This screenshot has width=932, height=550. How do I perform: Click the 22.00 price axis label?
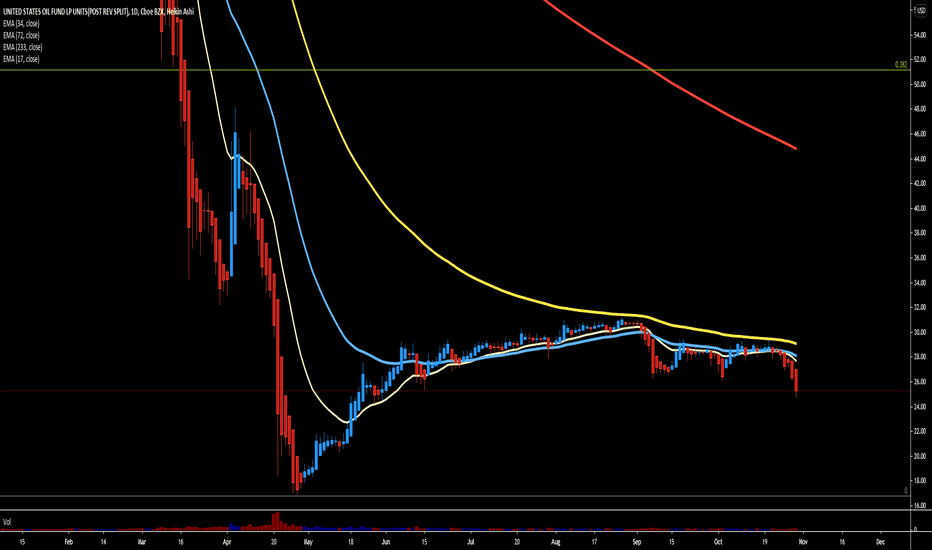pyautogui.click(x=920, y=431)
